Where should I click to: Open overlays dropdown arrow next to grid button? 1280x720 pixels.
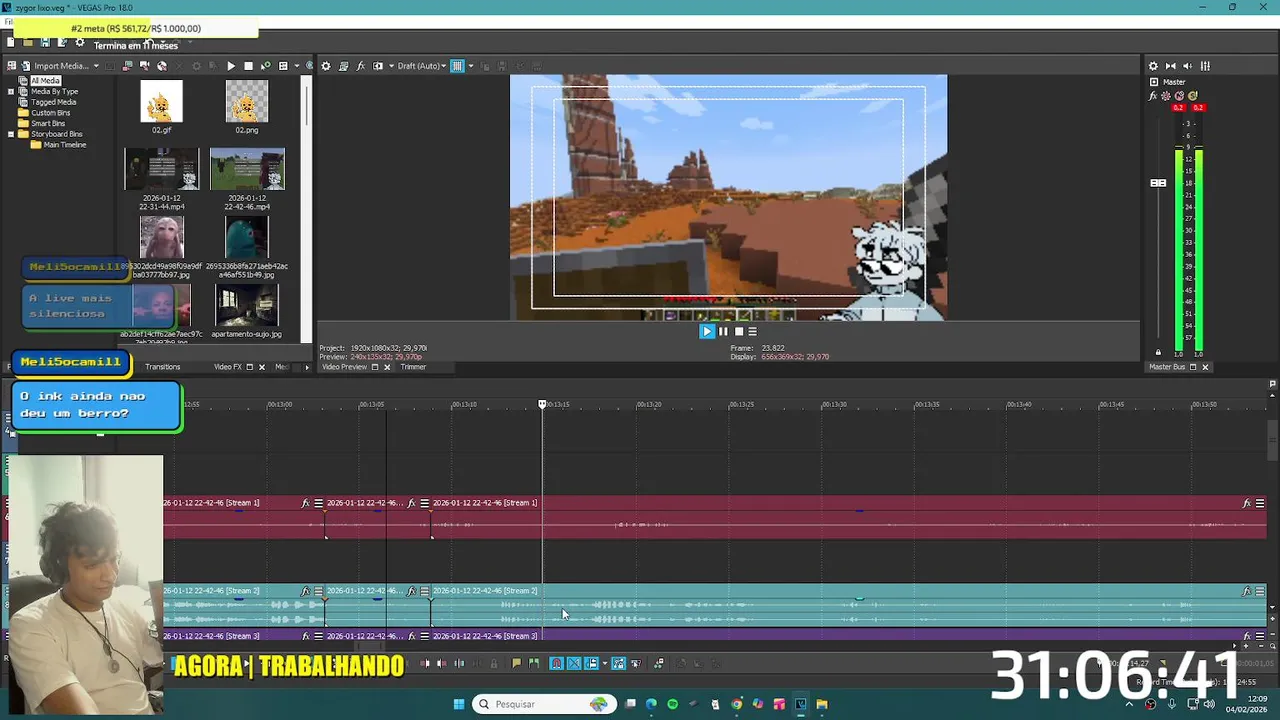[x=470, y=66]
